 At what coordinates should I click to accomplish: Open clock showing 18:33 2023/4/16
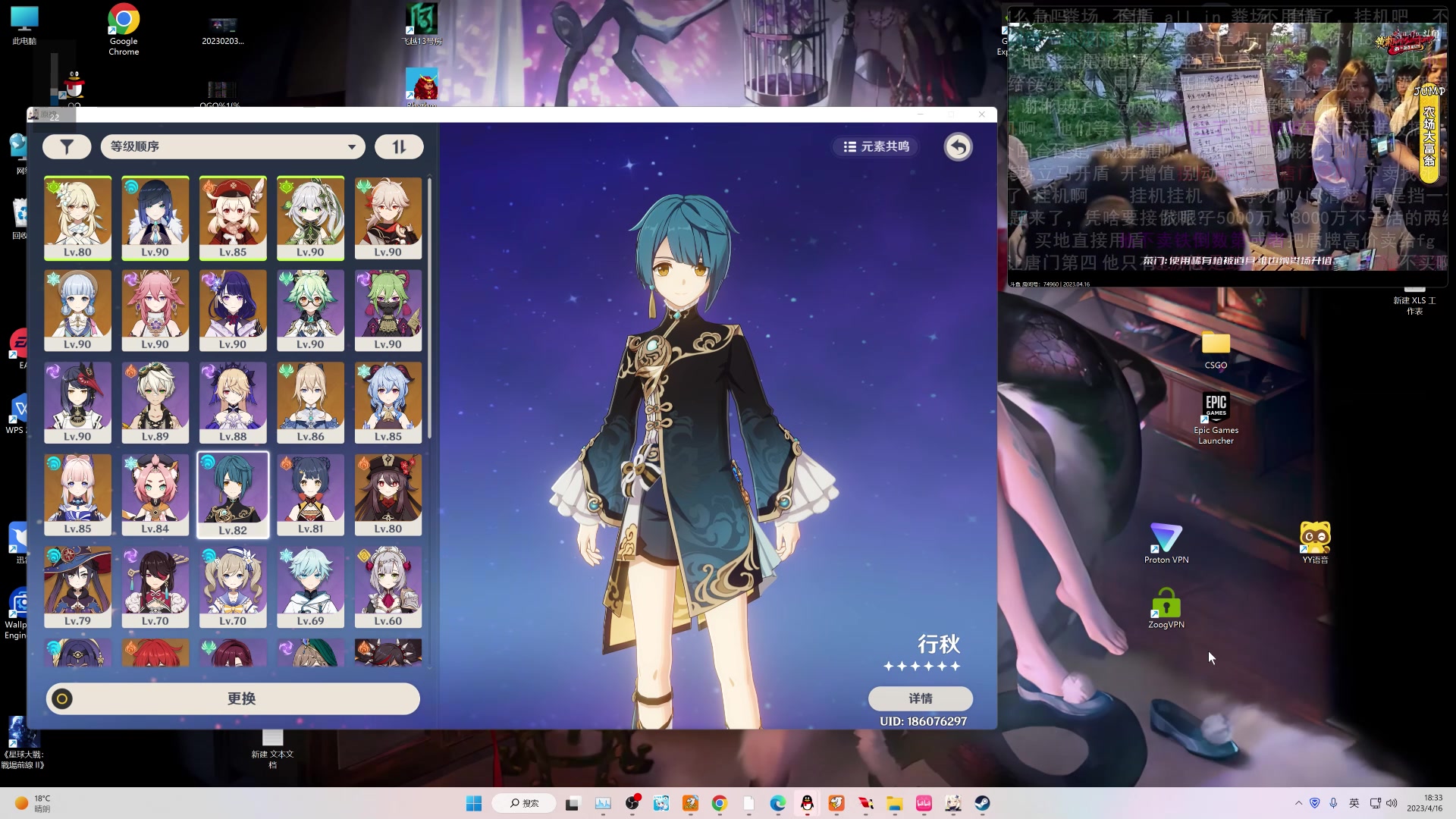click(1424, 803)
